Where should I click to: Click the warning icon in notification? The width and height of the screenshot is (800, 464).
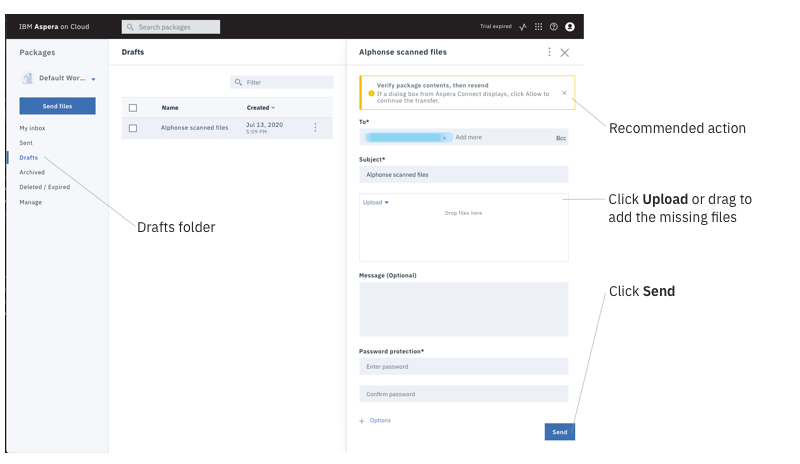(371, 93)
